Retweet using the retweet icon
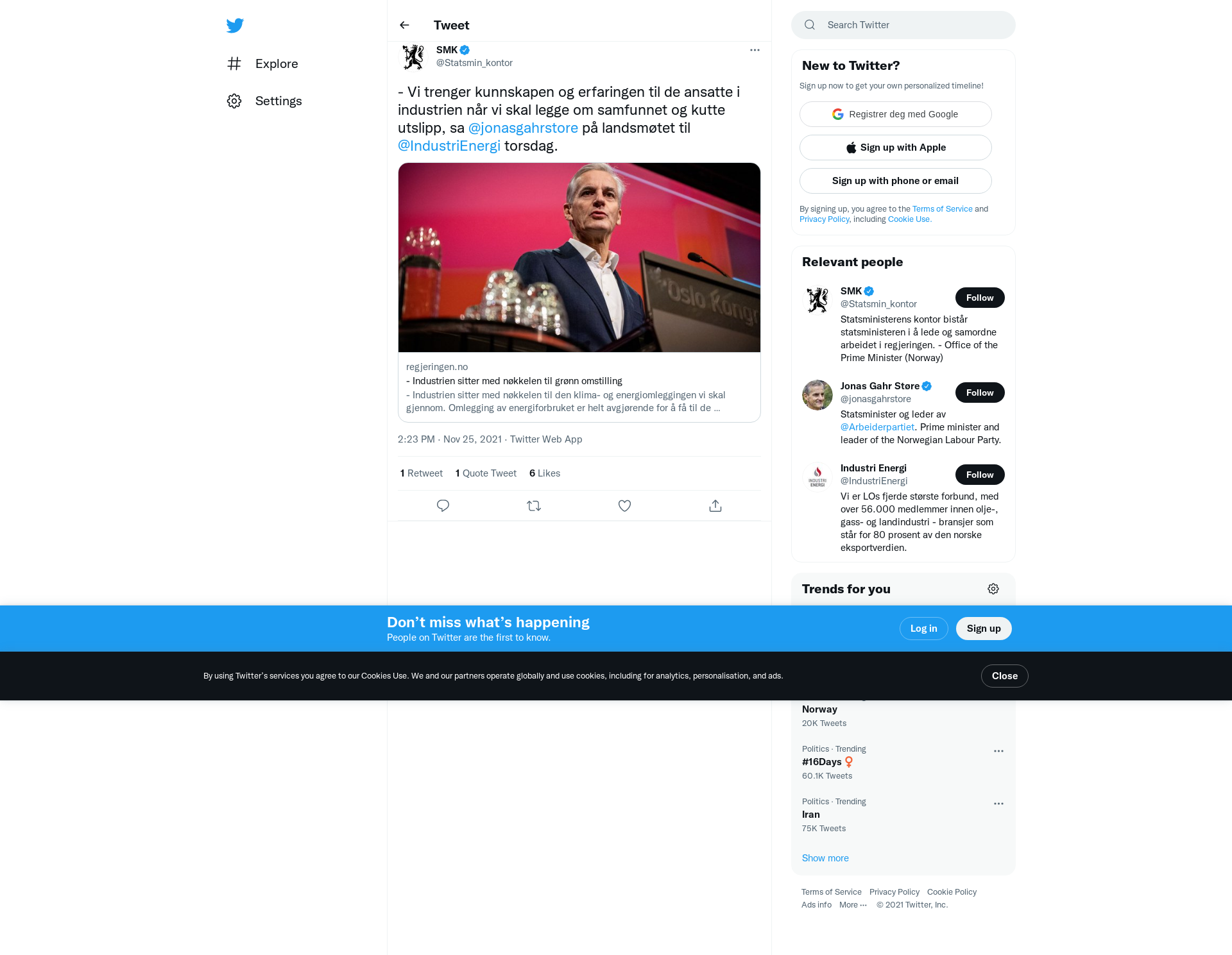The width and height of the screenshot is (1232, 955). pos(534,505)
